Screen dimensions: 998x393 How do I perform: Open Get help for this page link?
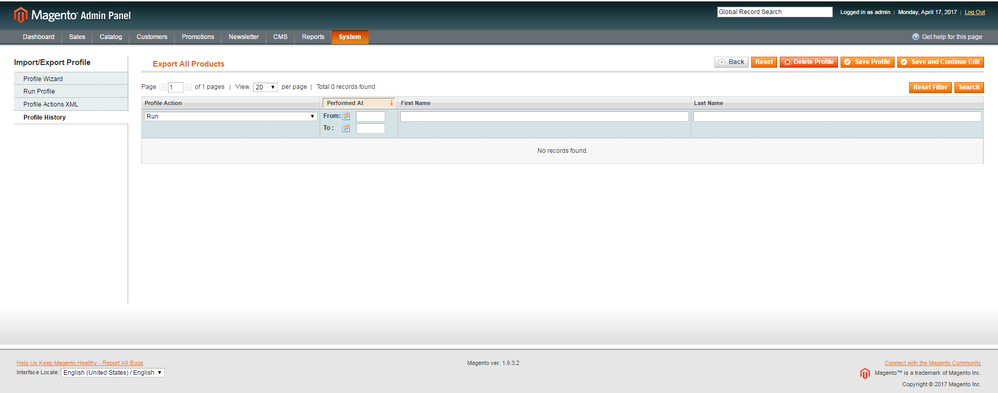(x=952, y=37)
